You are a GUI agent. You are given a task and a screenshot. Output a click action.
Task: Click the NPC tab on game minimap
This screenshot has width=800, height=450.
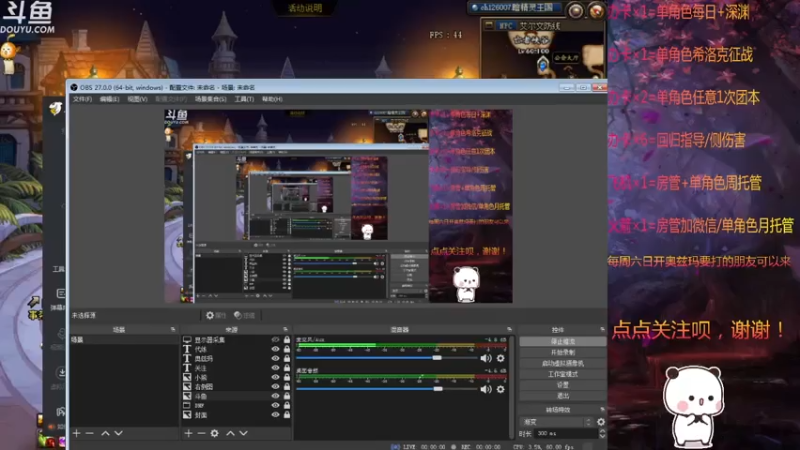pos(505,26)
